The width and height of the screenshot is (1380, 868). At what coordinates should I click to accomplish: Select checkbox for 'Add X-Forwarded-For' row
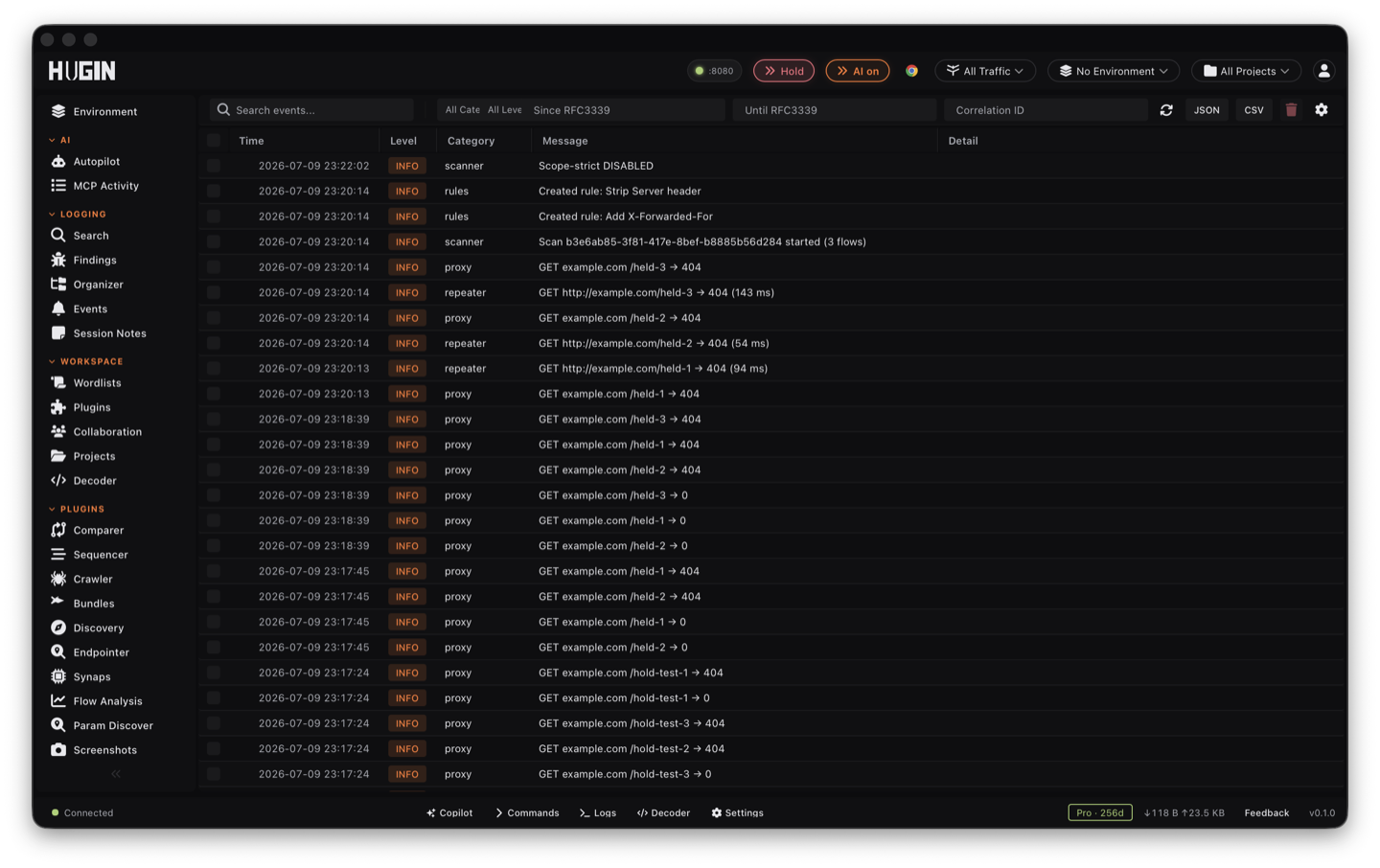click(x=214, y=217)
